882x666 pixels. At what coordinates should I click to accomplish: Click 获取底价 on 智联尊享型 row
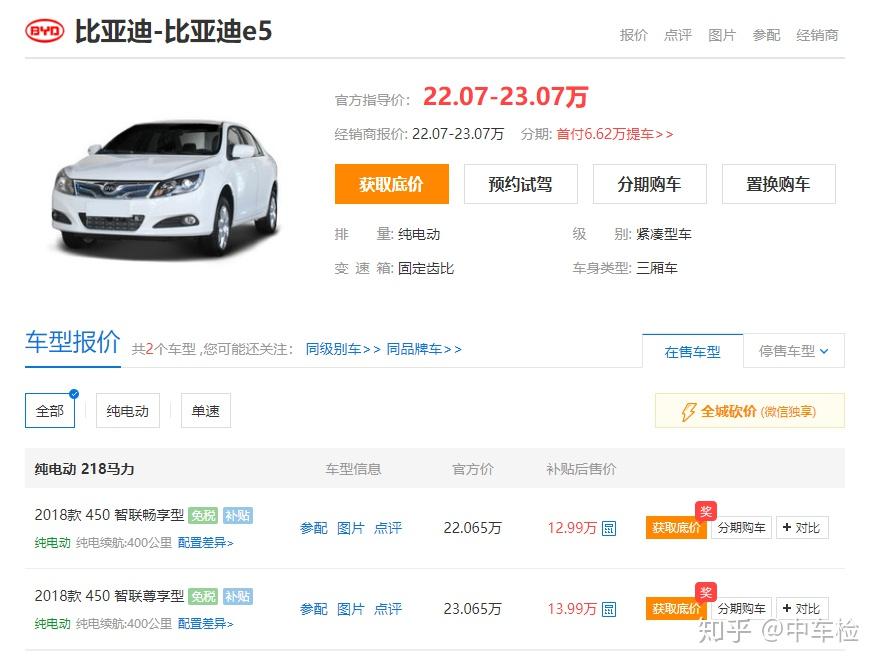point(676,609)
